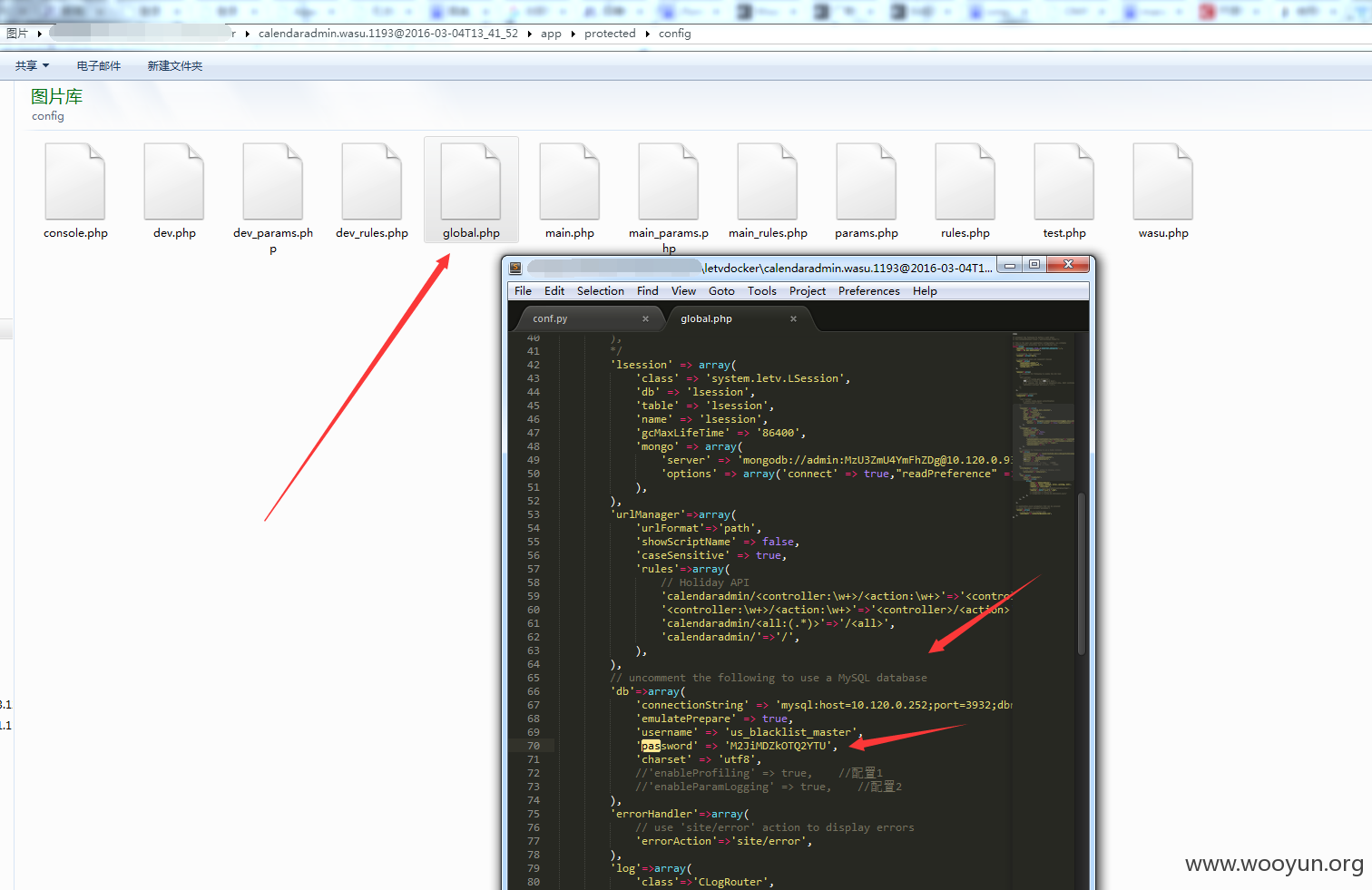Screen dimensions: 1372x890
Task: Click the Sublime Text vertical scrollbar
Action: click(1081, 573)
